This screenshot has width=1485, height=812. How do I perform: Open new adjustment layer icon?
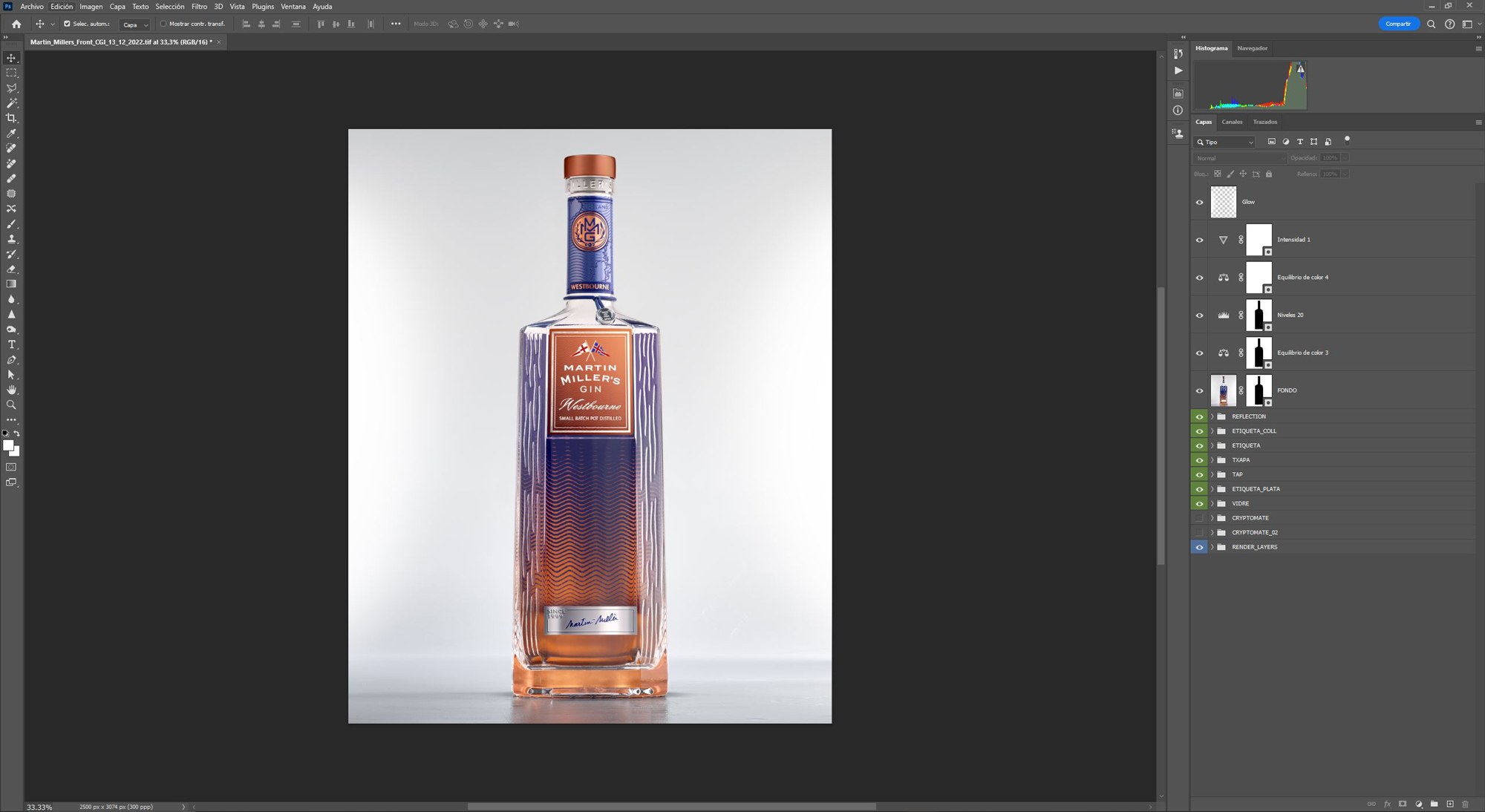1418,804
